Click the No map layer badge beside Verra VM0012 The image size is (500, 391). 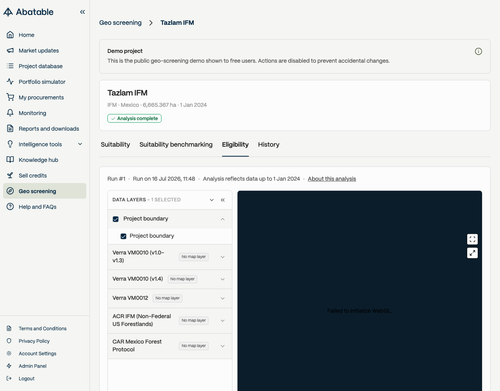(168, 298)
